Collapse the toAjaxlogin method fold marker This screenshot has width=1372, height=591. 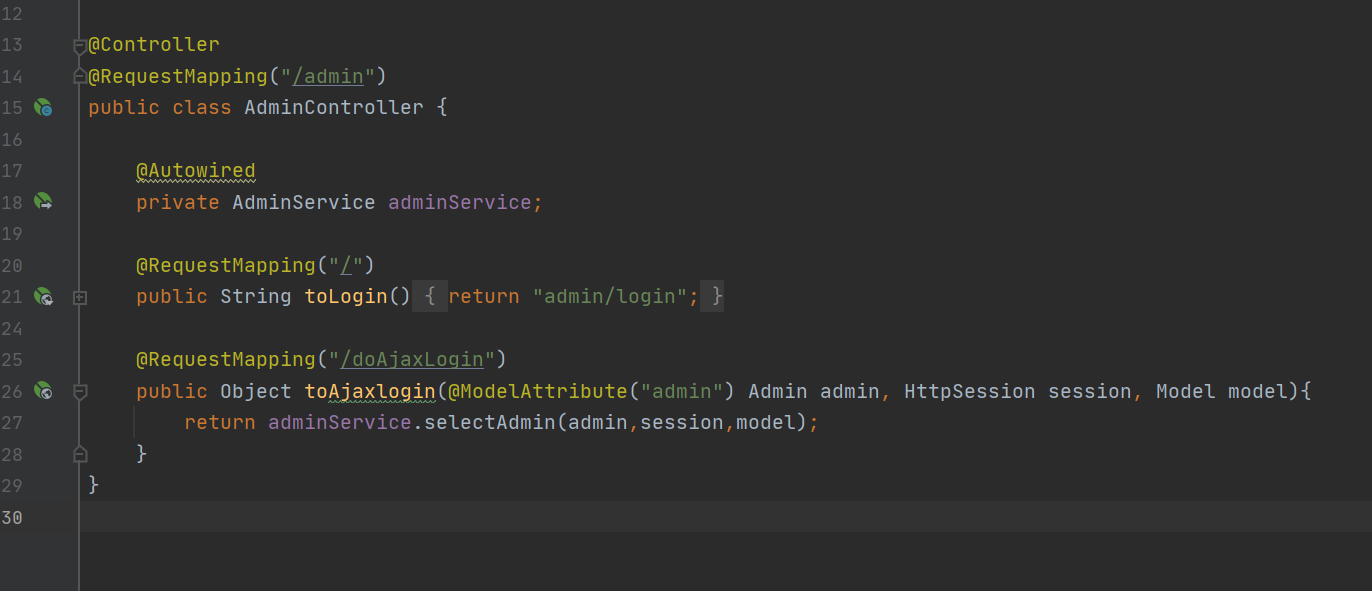point(80,391)
